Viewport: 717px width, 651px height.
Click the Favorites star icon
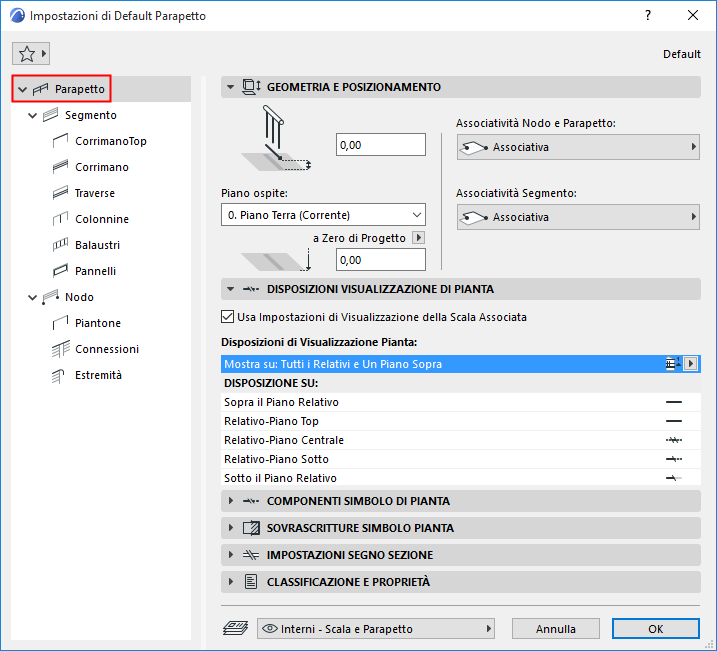point(26,54)
